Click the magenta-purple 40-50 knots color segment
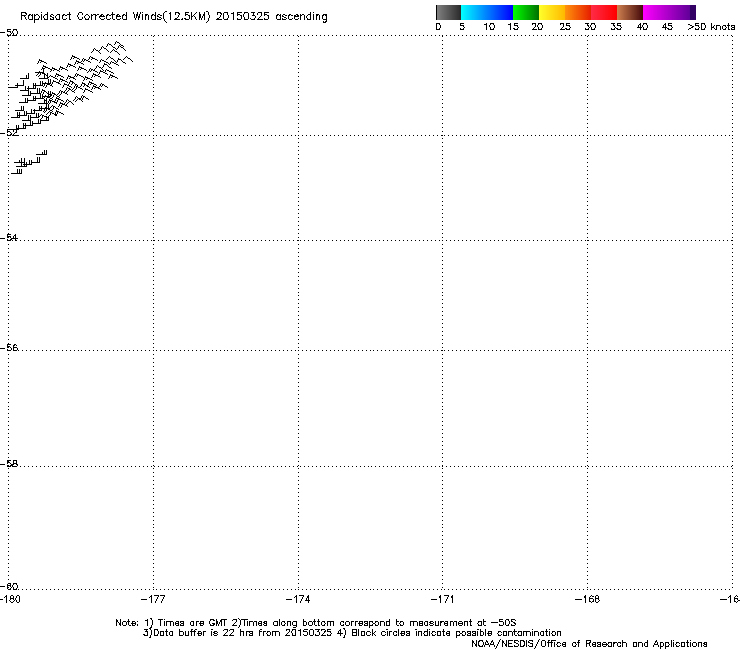The width and height of the screenshot is (740, 650). [x=669, y=12]
